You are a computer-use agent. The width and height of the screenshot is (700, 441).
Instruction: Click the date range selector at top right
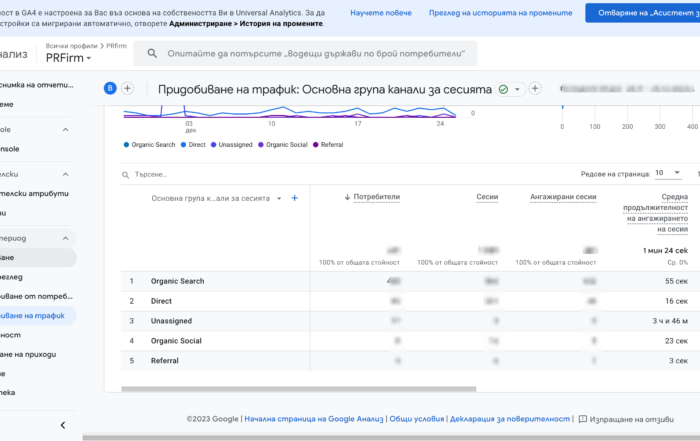click(627, 89)
